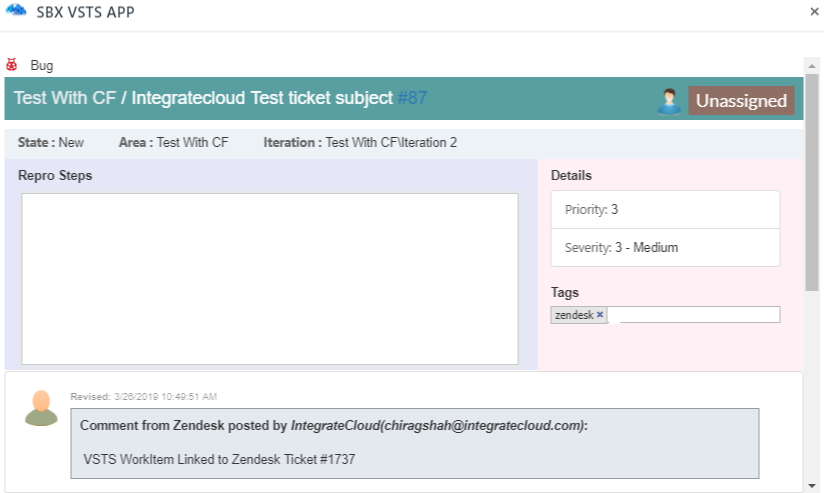Click the Tags input field
The height and width of the screenshot is (493, 824).
[x=694, y=314]
